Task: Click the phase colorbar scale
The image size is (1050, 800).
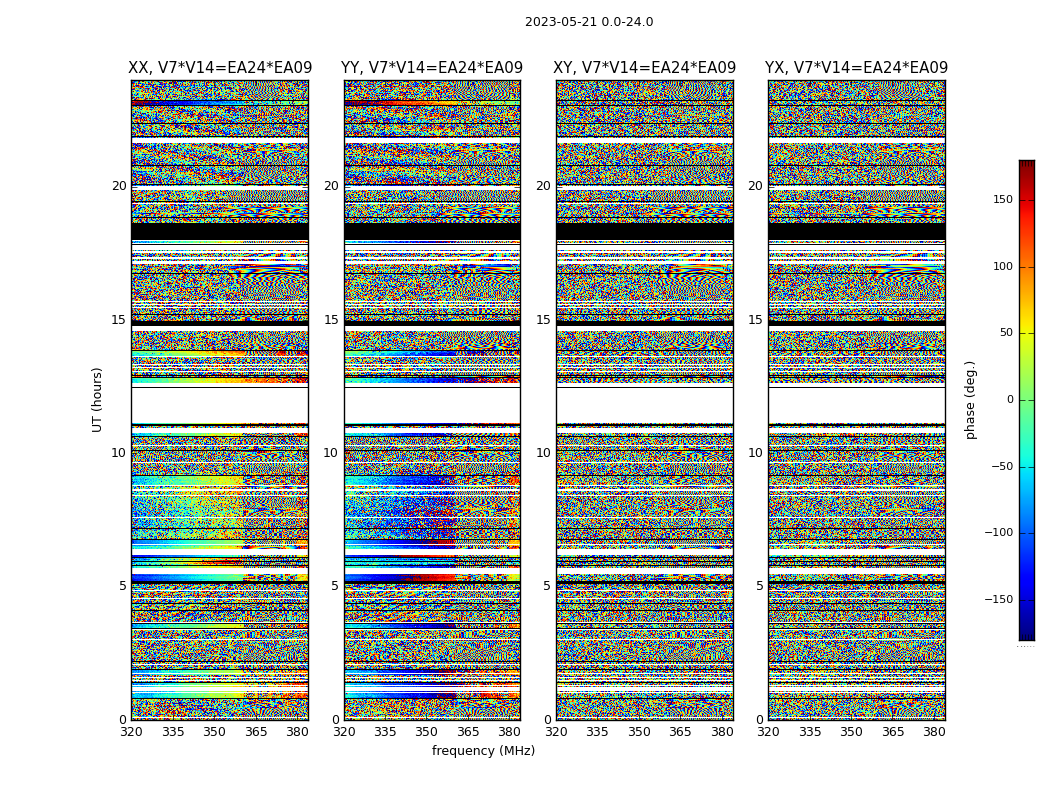Action: click(1027, 400)
